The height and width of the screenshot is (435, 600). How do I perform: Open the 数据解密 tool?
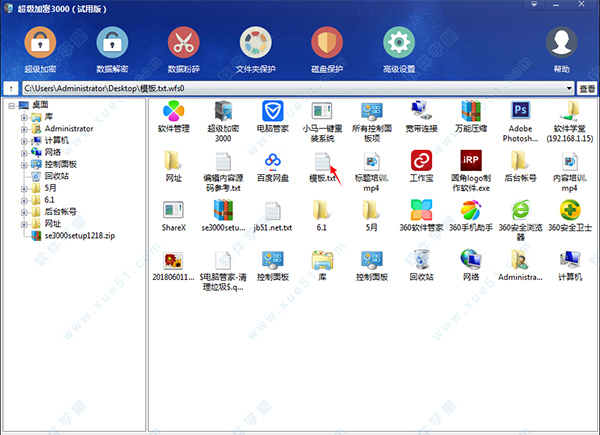coord(112,44)
